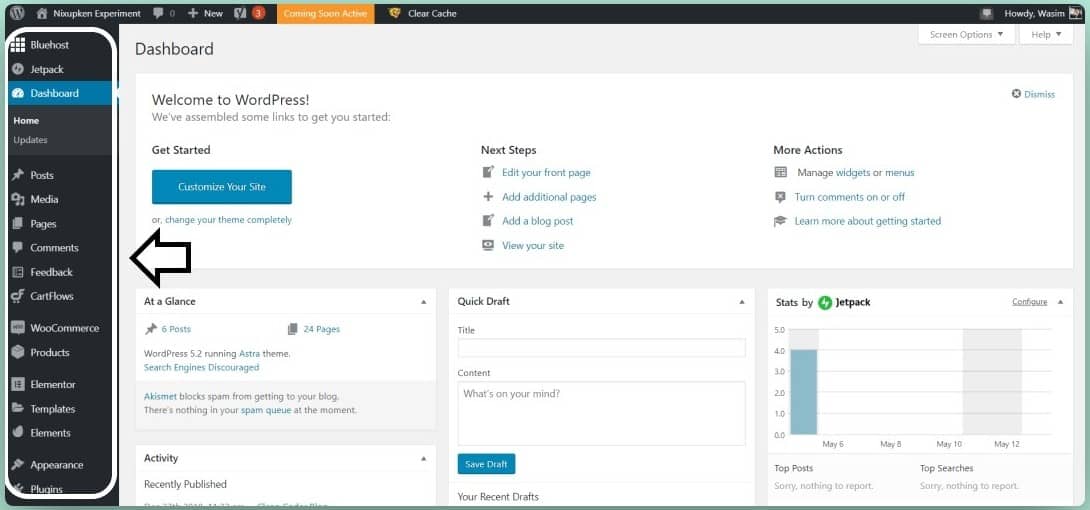Collapse the Stats by Jetpack widget
Image resolution: width=1090 pixels, height=510 pixels.
click(1060, 302)
